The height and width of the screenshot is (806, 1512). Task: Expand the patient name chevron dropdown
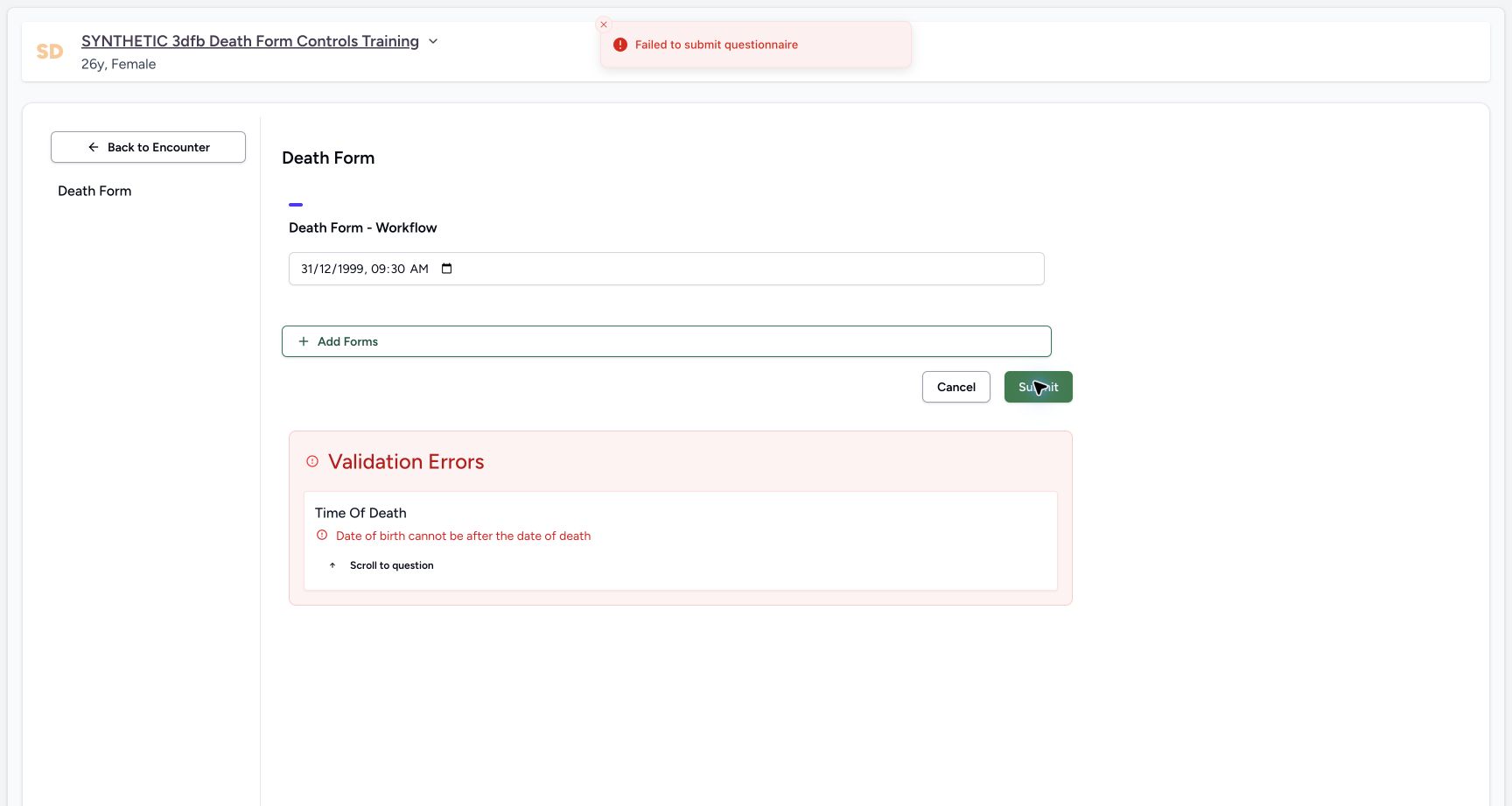point(433,41)
